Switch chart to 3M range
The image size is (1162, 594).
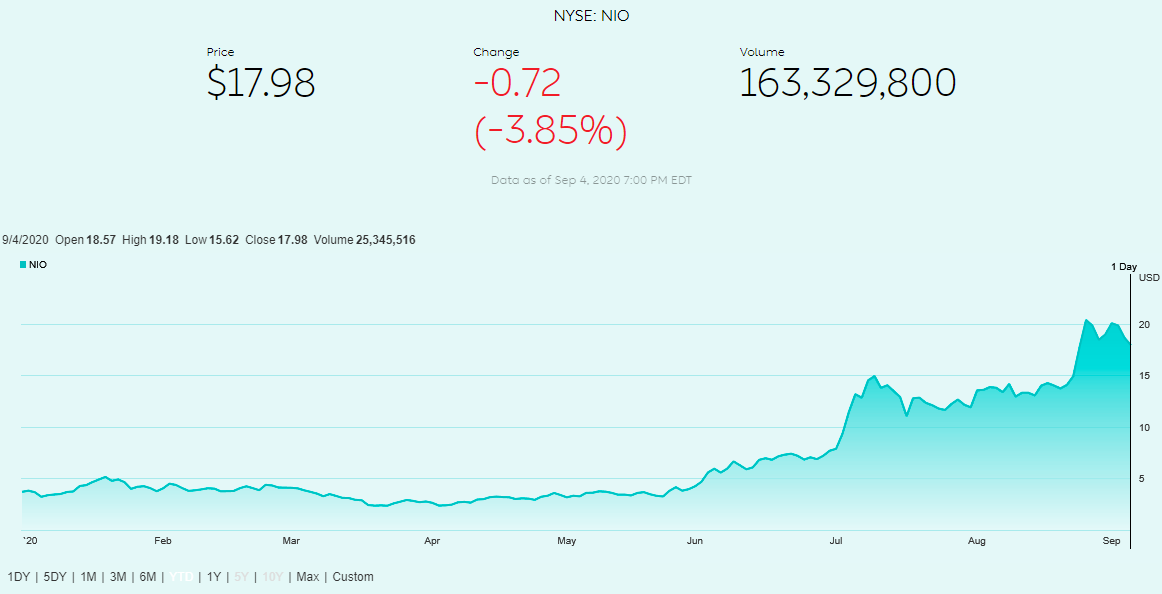(118, 576)
